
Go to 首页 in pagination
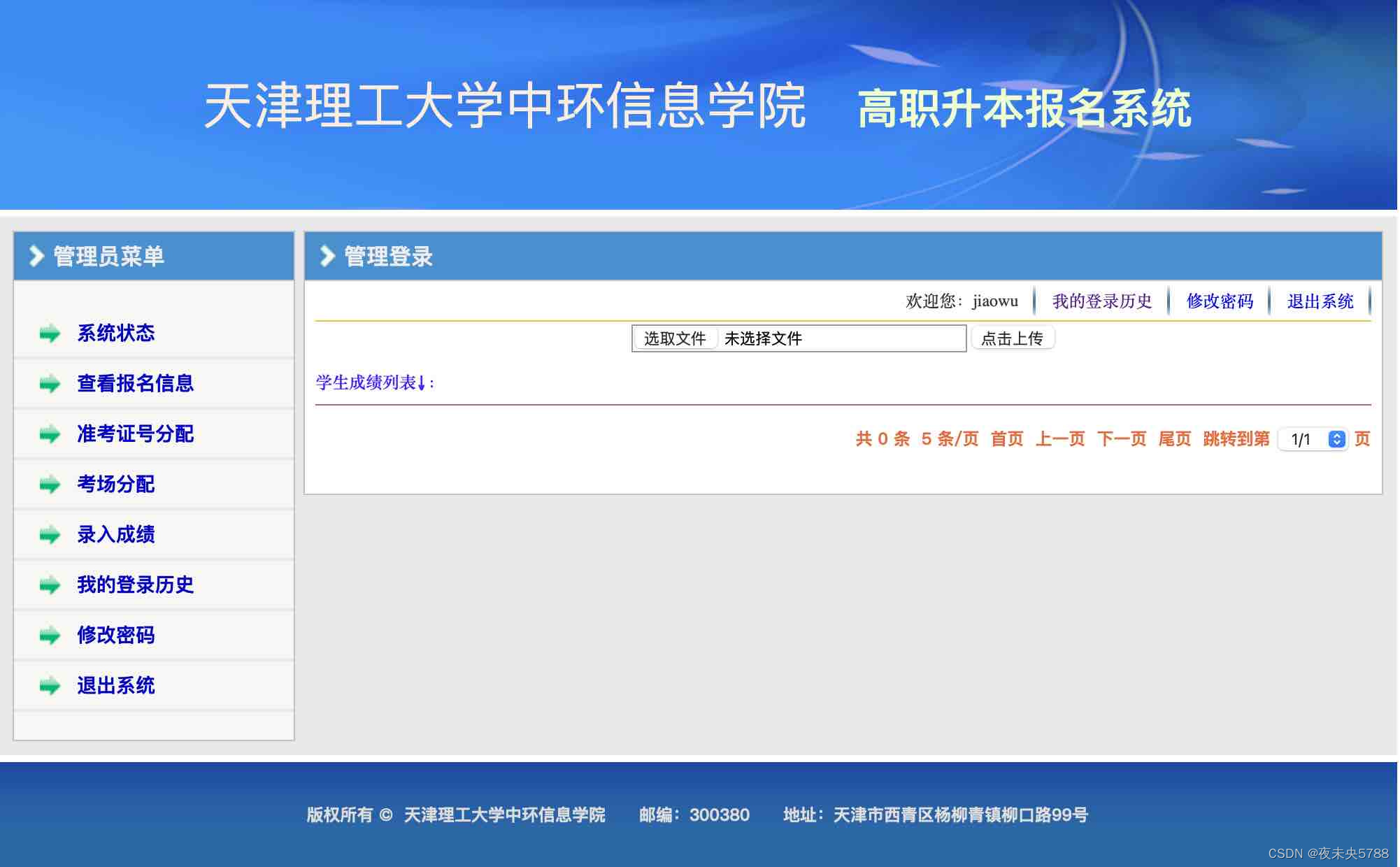[1007, 439]
